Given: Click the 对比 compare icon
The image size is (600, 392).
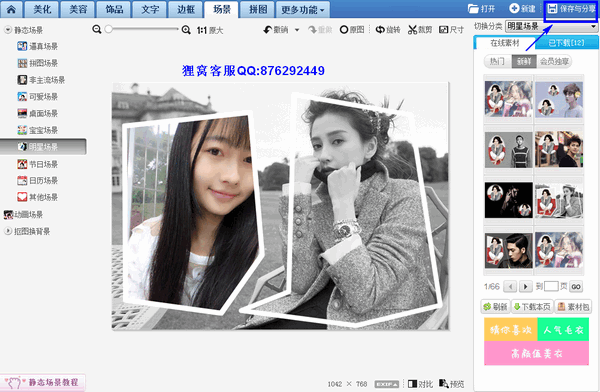Looking at the screenshot, I should [420, 384].
